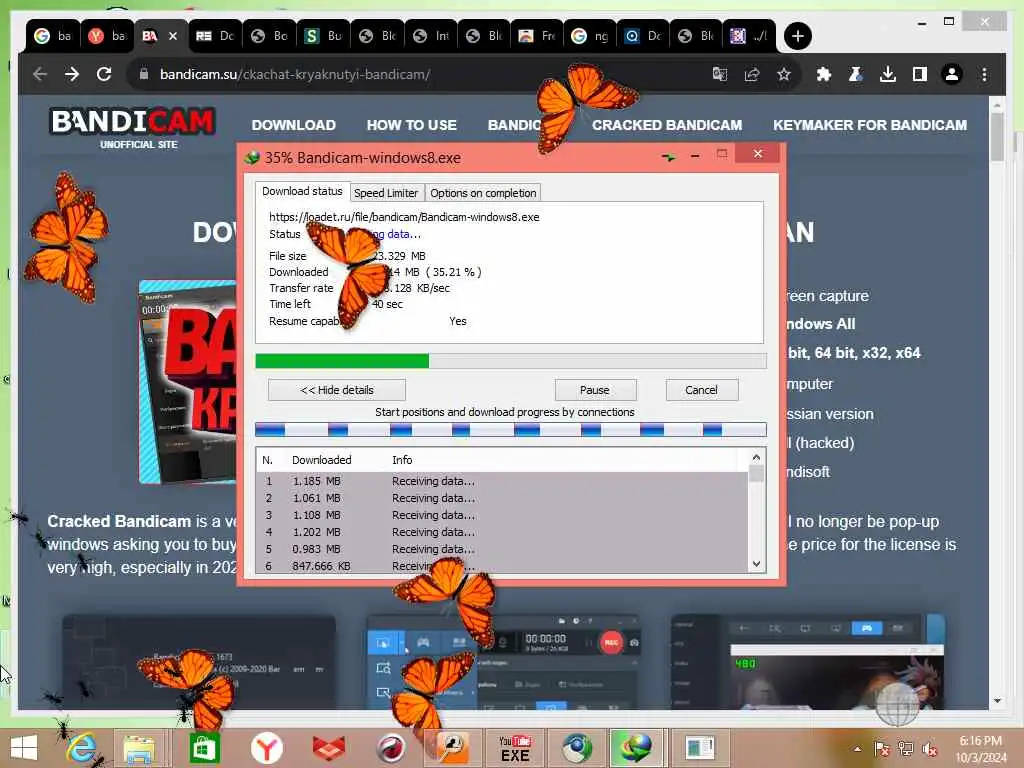Select connection row 5 with 0.983 MB

click(x=502, y=549)
